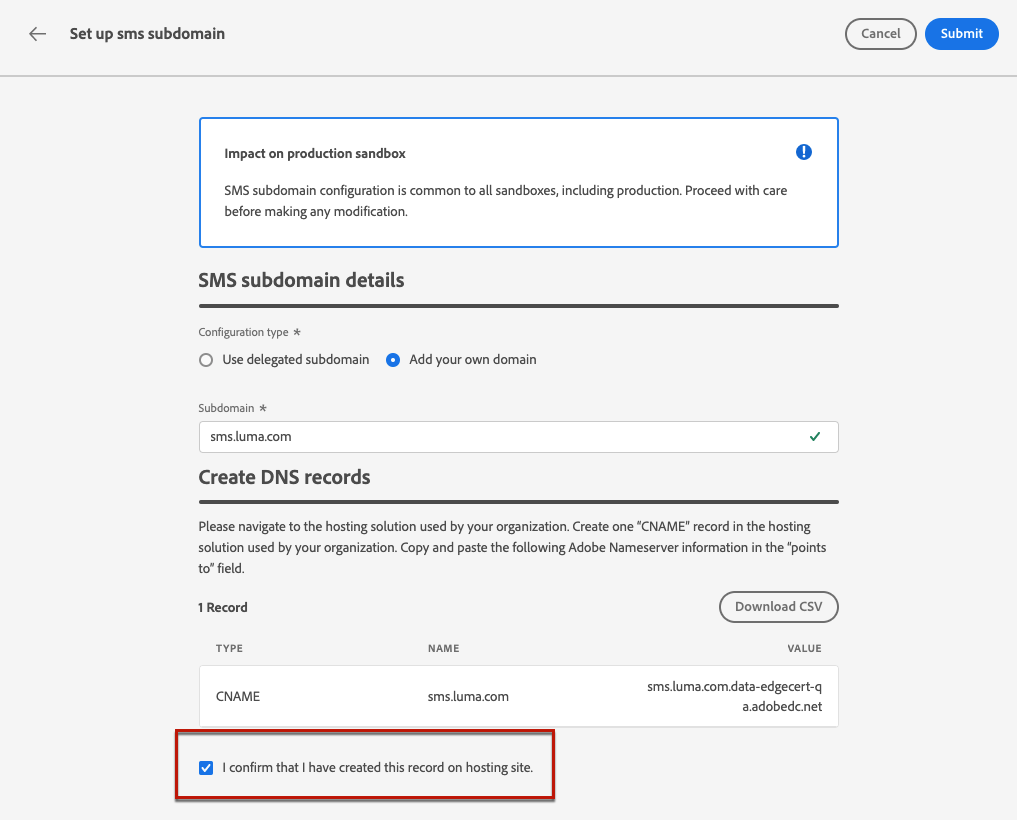Click the Create DNS records heading
The height and width of the screenshot is (820, 1017).
[284, 477]
